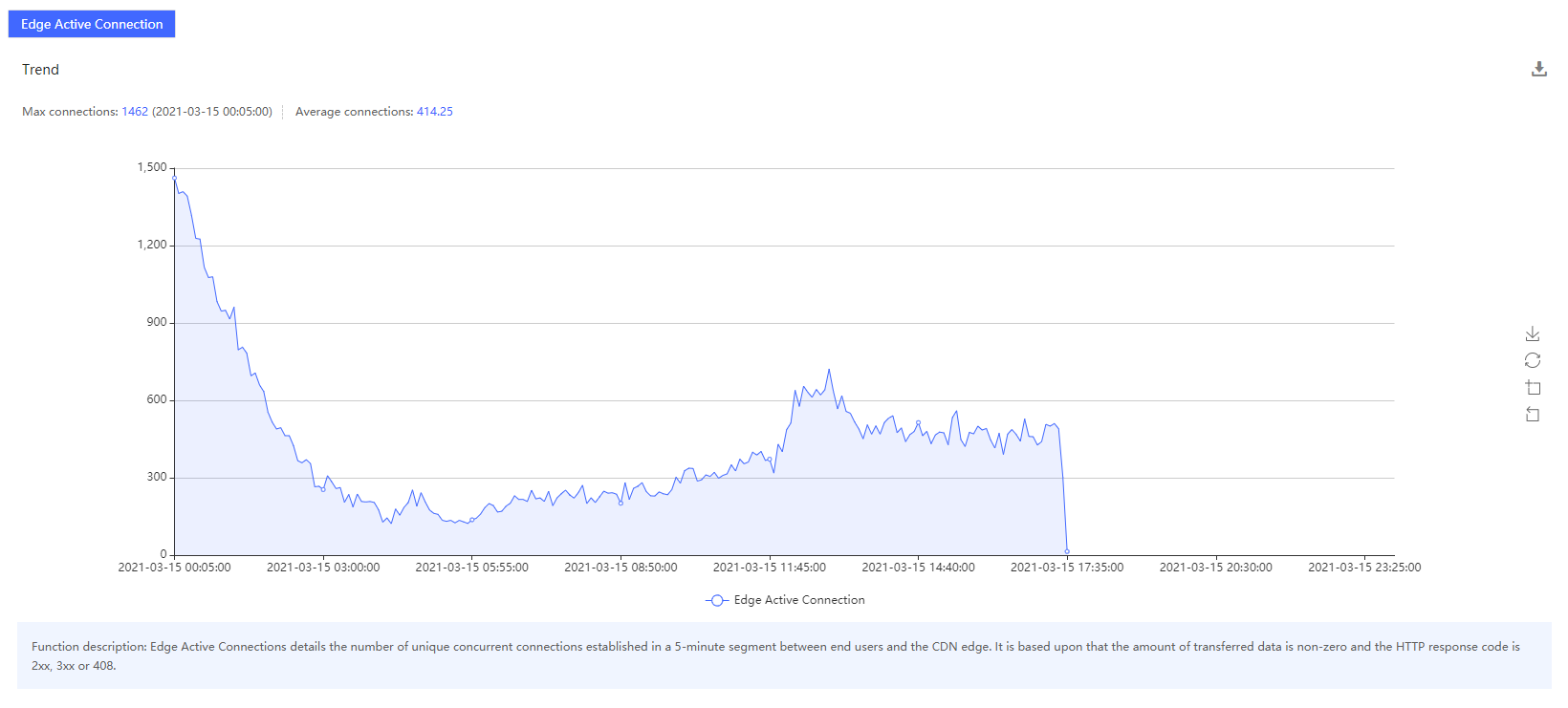Viewport: 1568px width, 708px height.
Task: Click the data marker above 05:55:00
Action: tap(472, 520)
